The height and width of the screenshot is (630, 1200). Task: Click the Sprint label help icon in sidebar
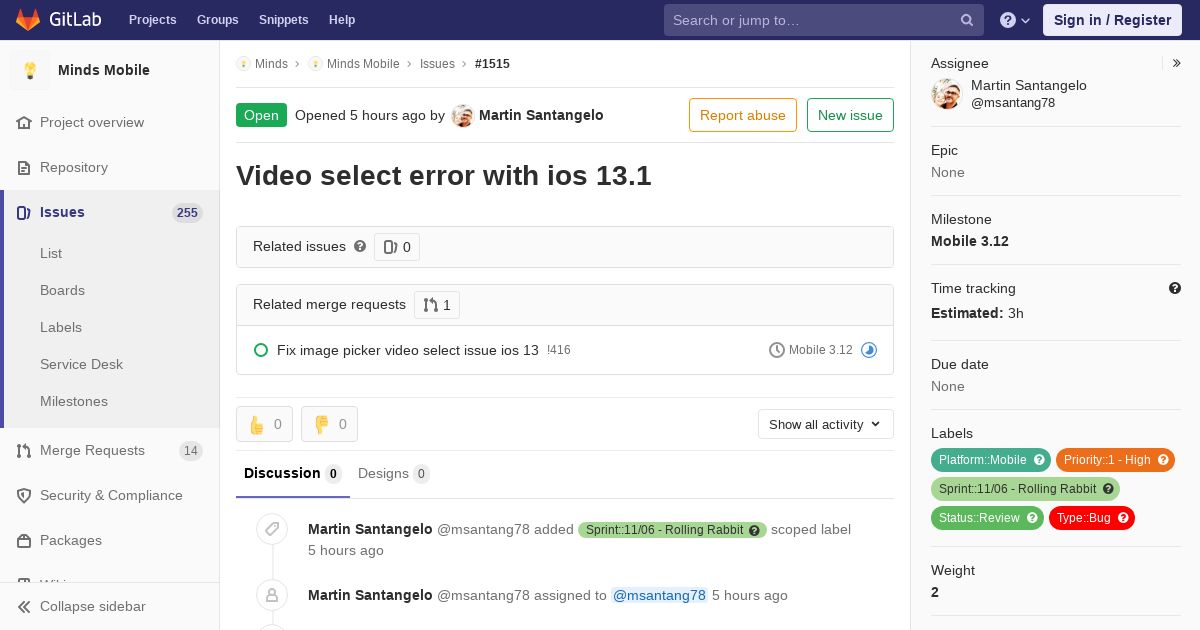tap(1108, 489)
